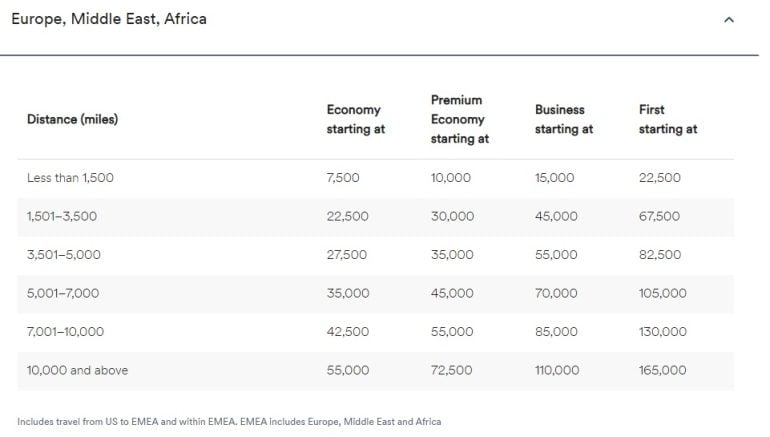Click the 105,000 First class value
Image resolution: width=770 pixels, height=437 pixels.
tap(662, 294)
